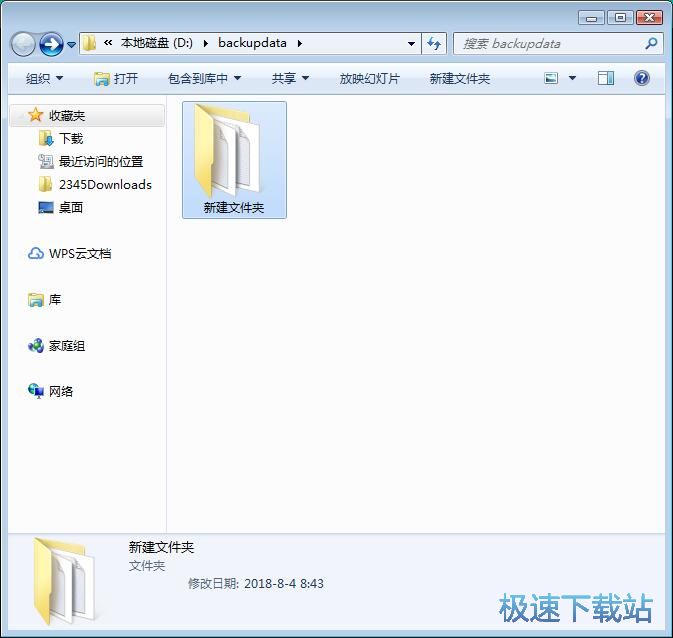Click the 收藏夹 star icon
The width and height of the screenshot is (673, 638).
point(35,115)
